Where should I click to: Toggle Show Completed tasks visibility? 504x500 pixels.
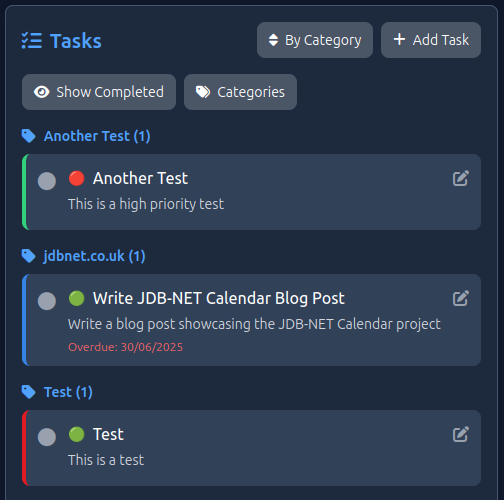point(99,92)
